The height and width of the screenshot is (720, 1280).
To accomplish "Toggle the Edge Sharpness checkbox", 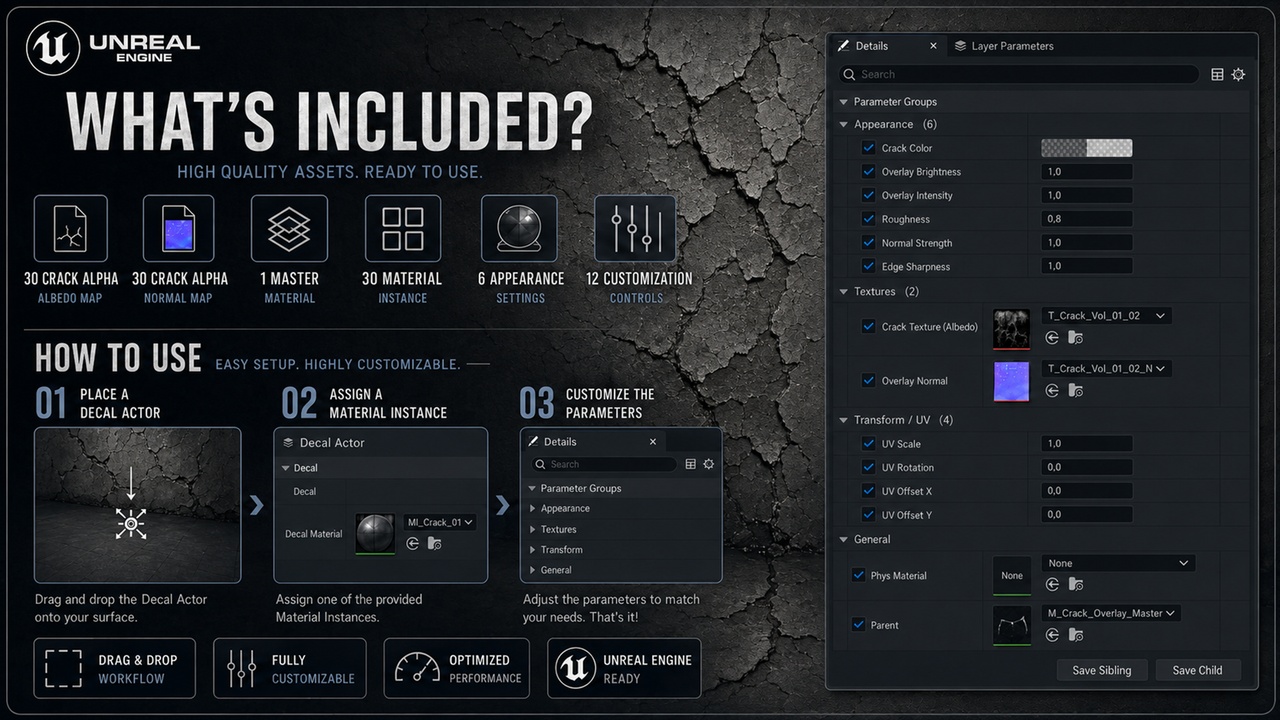I will [868, 267].
